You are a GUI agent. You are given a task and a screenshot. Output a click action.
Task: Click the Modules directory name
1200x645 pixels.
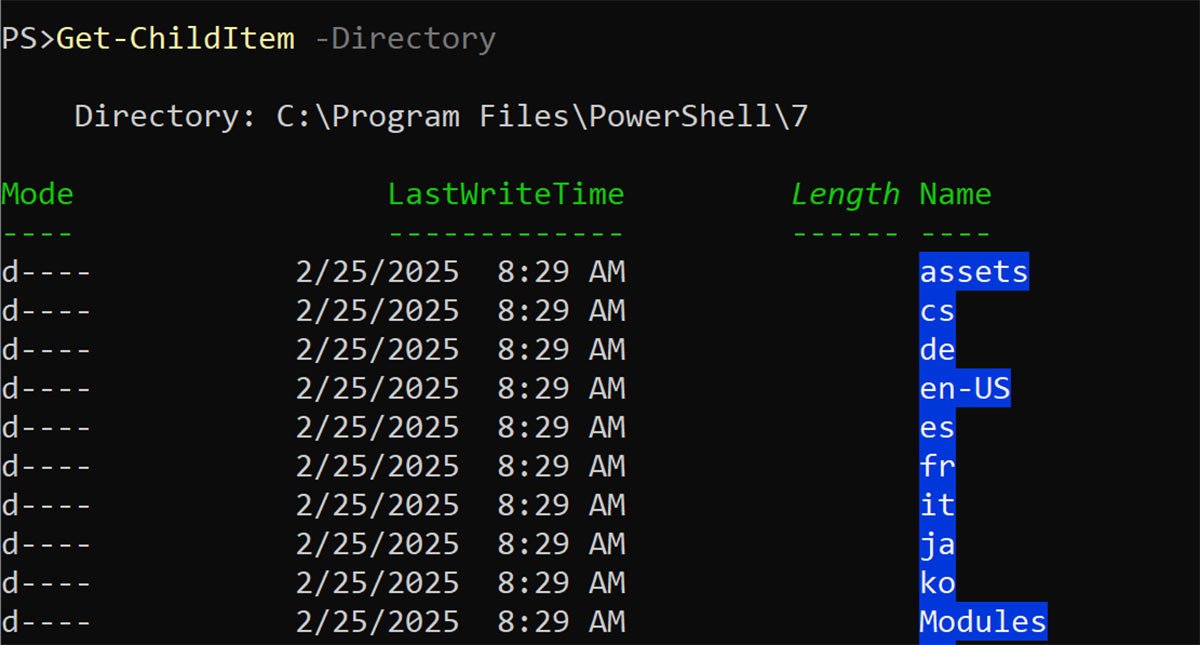(x=982, y=622)
